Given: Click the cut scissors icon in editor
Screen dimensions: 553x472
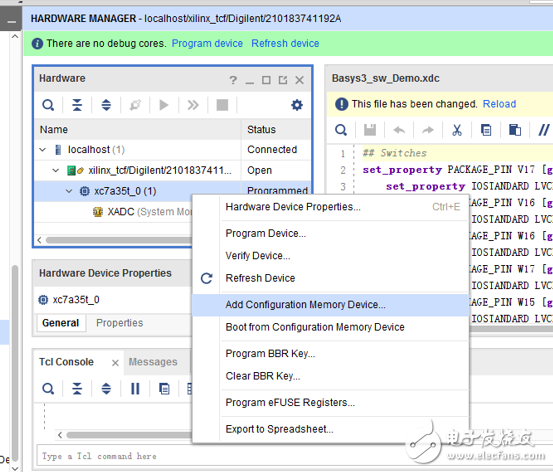Looking at the screenshot, I should tap(457, 130).
